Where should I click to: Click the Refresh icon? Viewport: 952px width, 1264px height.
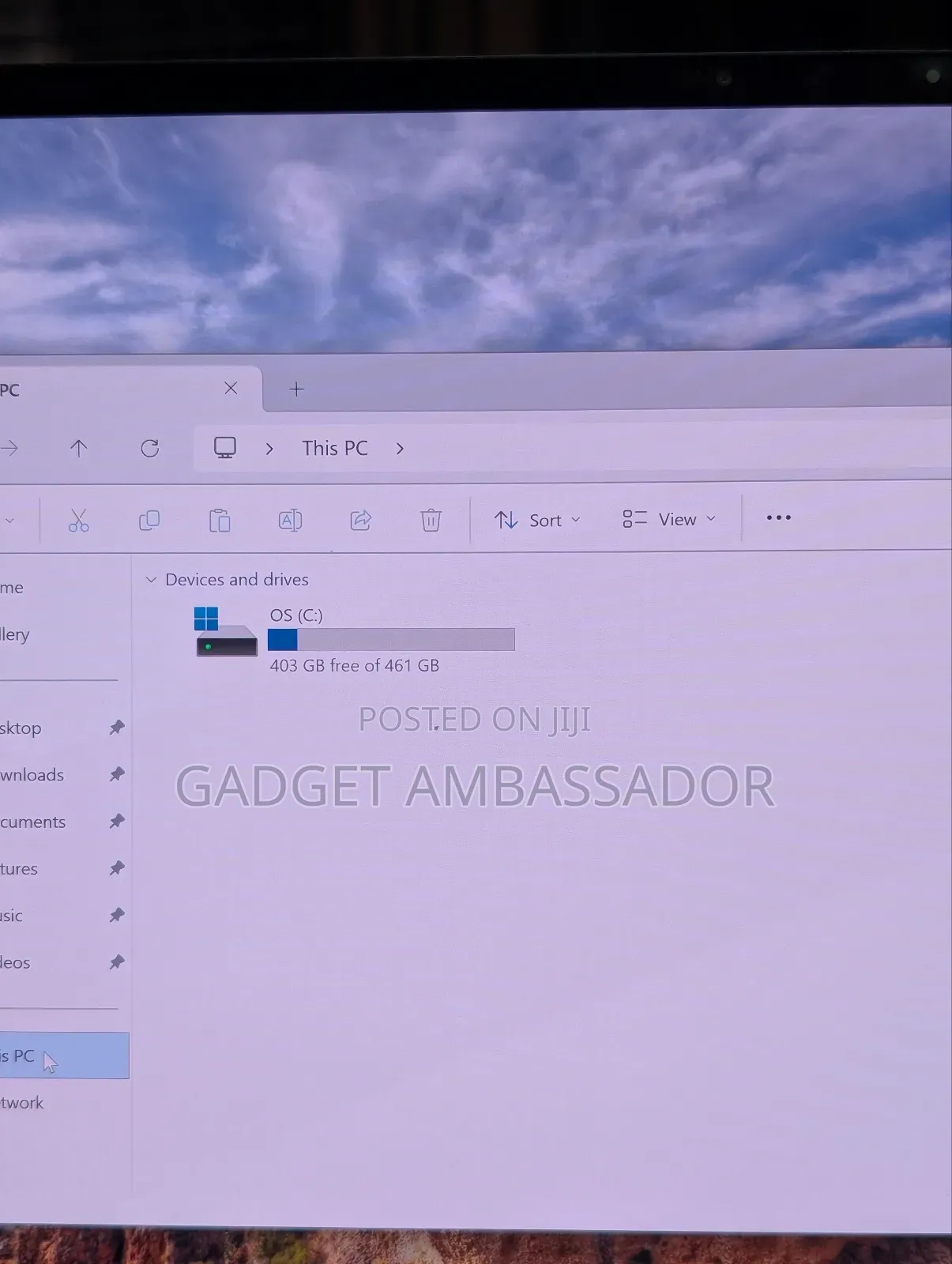coord(149,449)
